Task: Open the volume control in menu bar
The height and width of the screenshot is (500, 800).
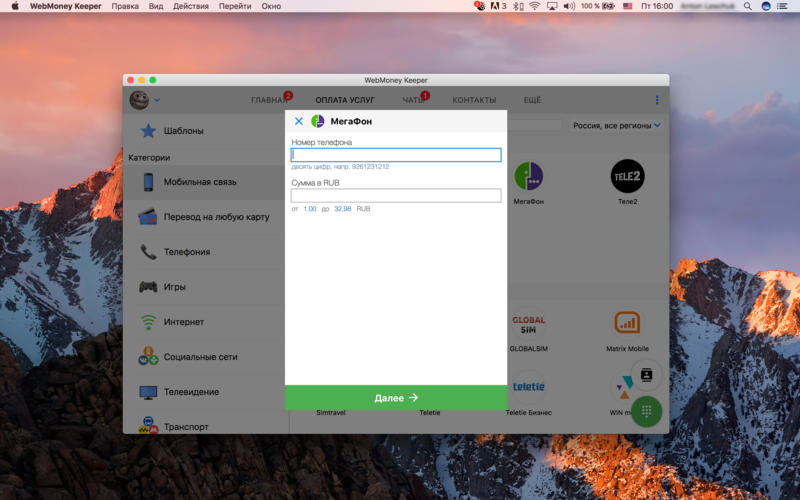Action: 569,6
